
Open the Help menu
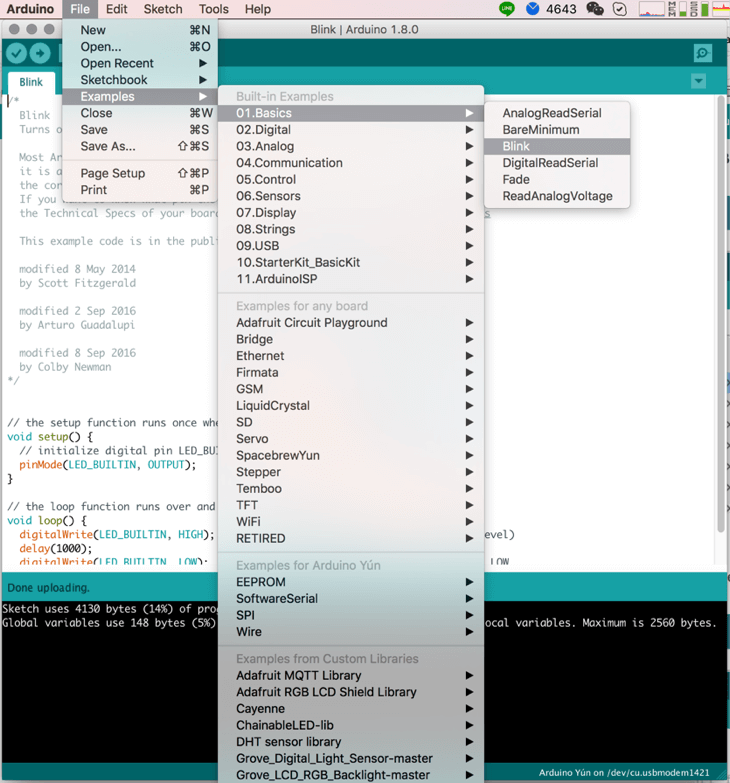(x=258, y=9)
